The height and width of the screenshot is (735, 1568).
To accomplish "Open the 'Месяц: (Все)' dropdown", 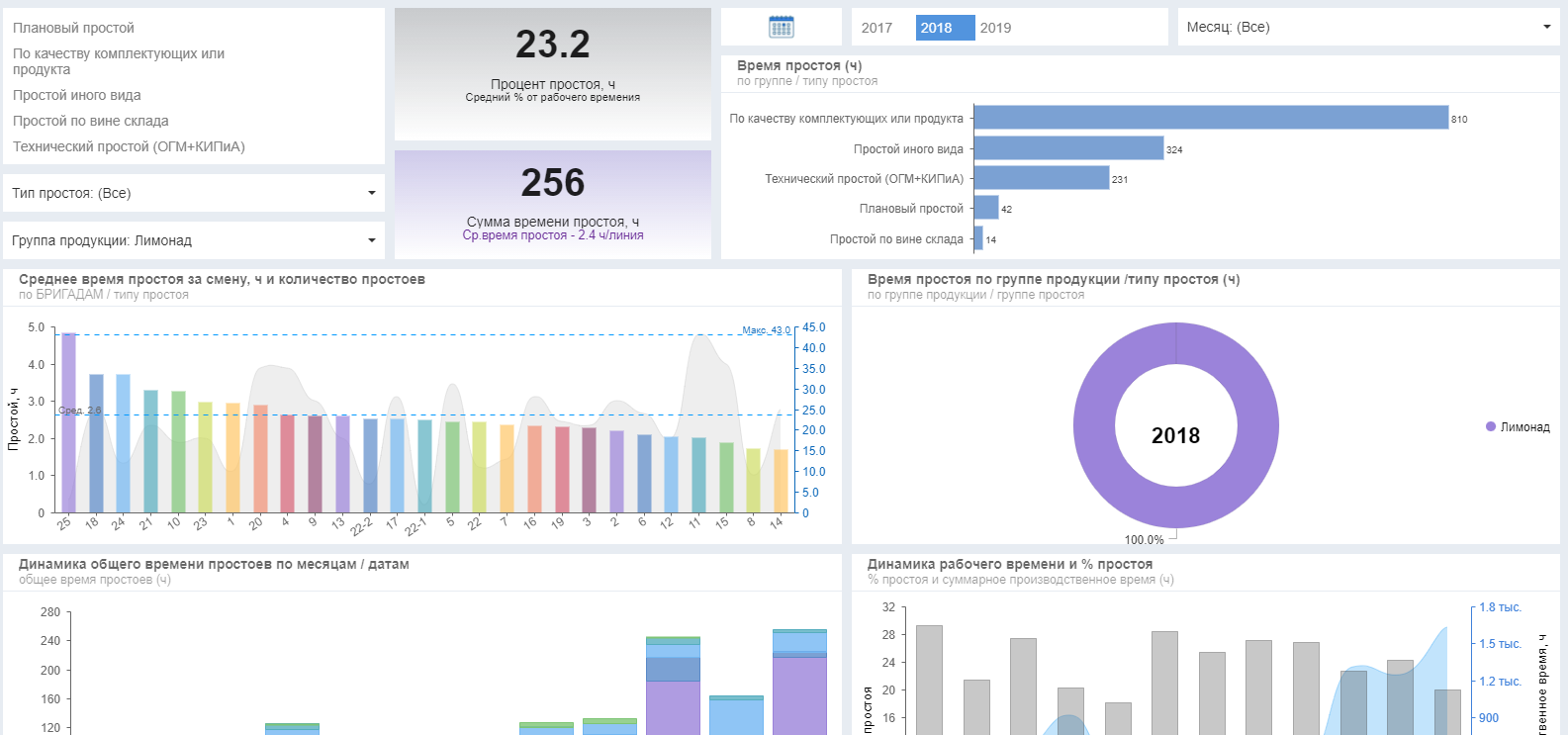I will pyautogui.click(x=1368, y=27).
